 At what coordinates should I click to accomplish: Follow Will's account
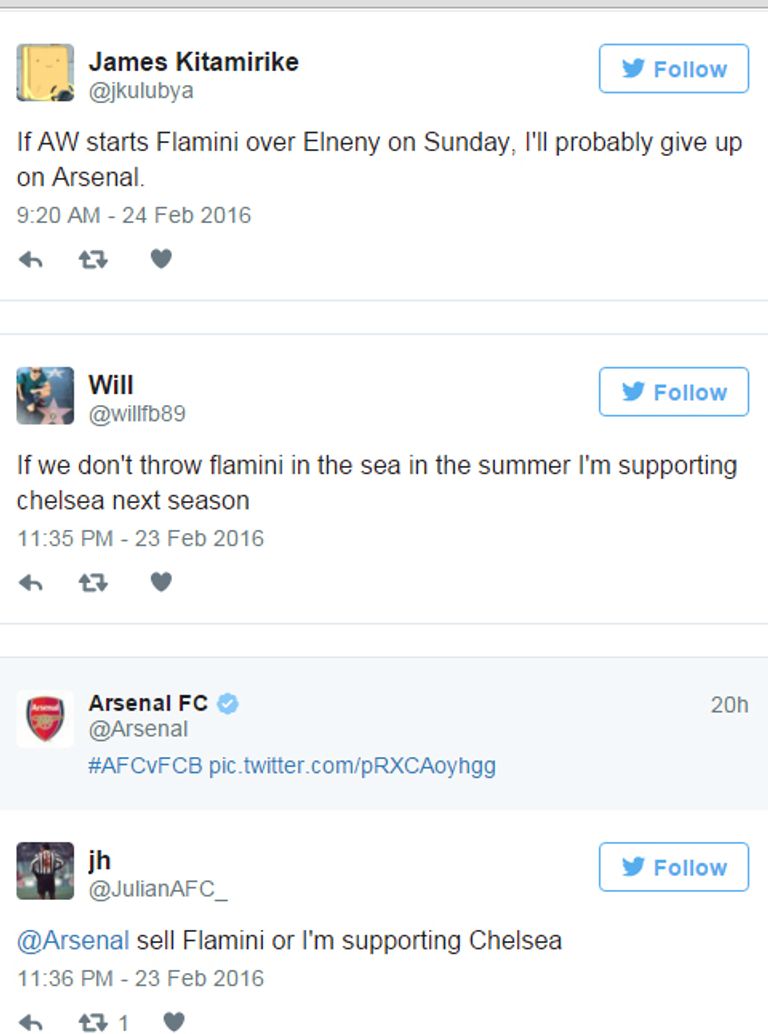click(673, 392)
